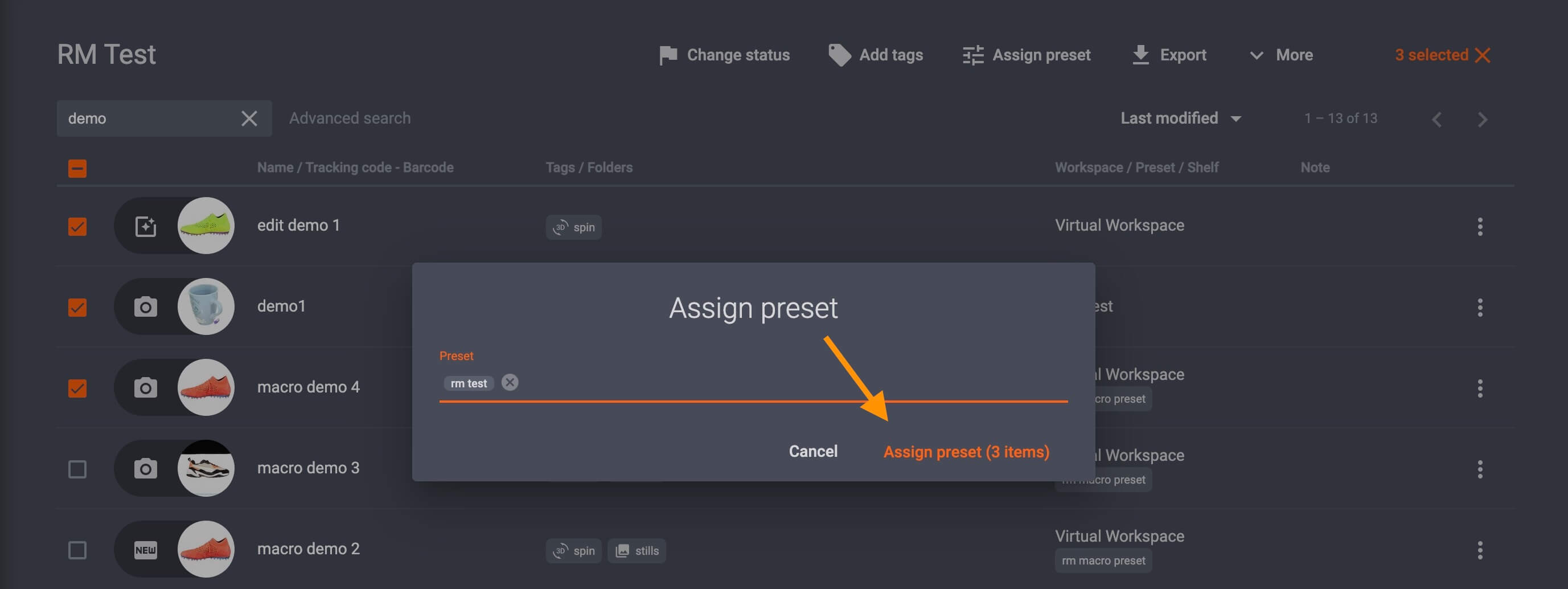Click the mug thumbnail on demo1
The image size is (1568, 589).
(206, 306)
